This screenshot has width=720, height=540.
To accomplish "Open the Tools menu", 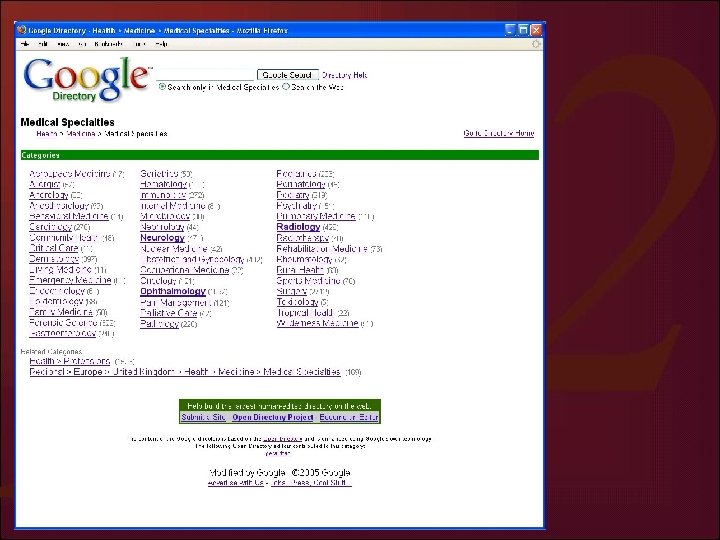I will coord(139,44).
